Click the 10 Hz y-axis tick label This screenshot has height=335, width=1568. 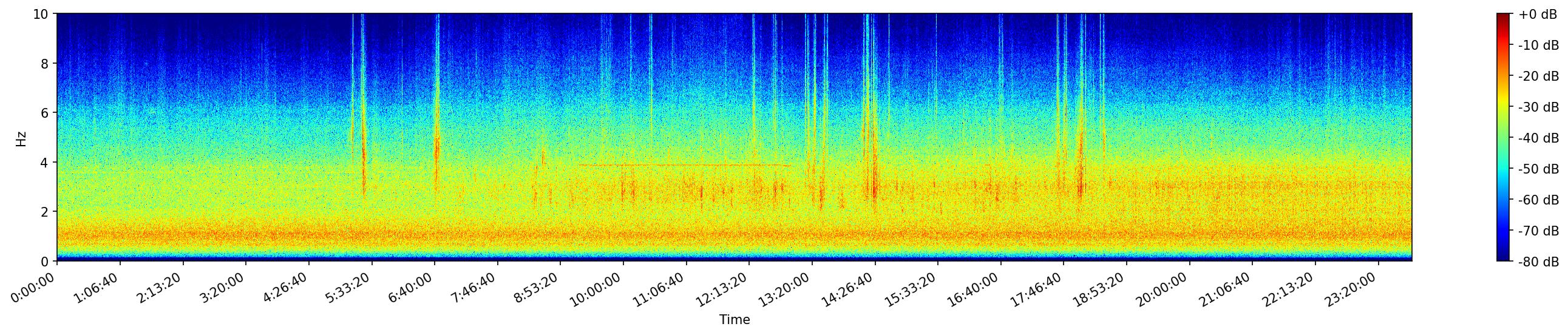pos(40,14)
